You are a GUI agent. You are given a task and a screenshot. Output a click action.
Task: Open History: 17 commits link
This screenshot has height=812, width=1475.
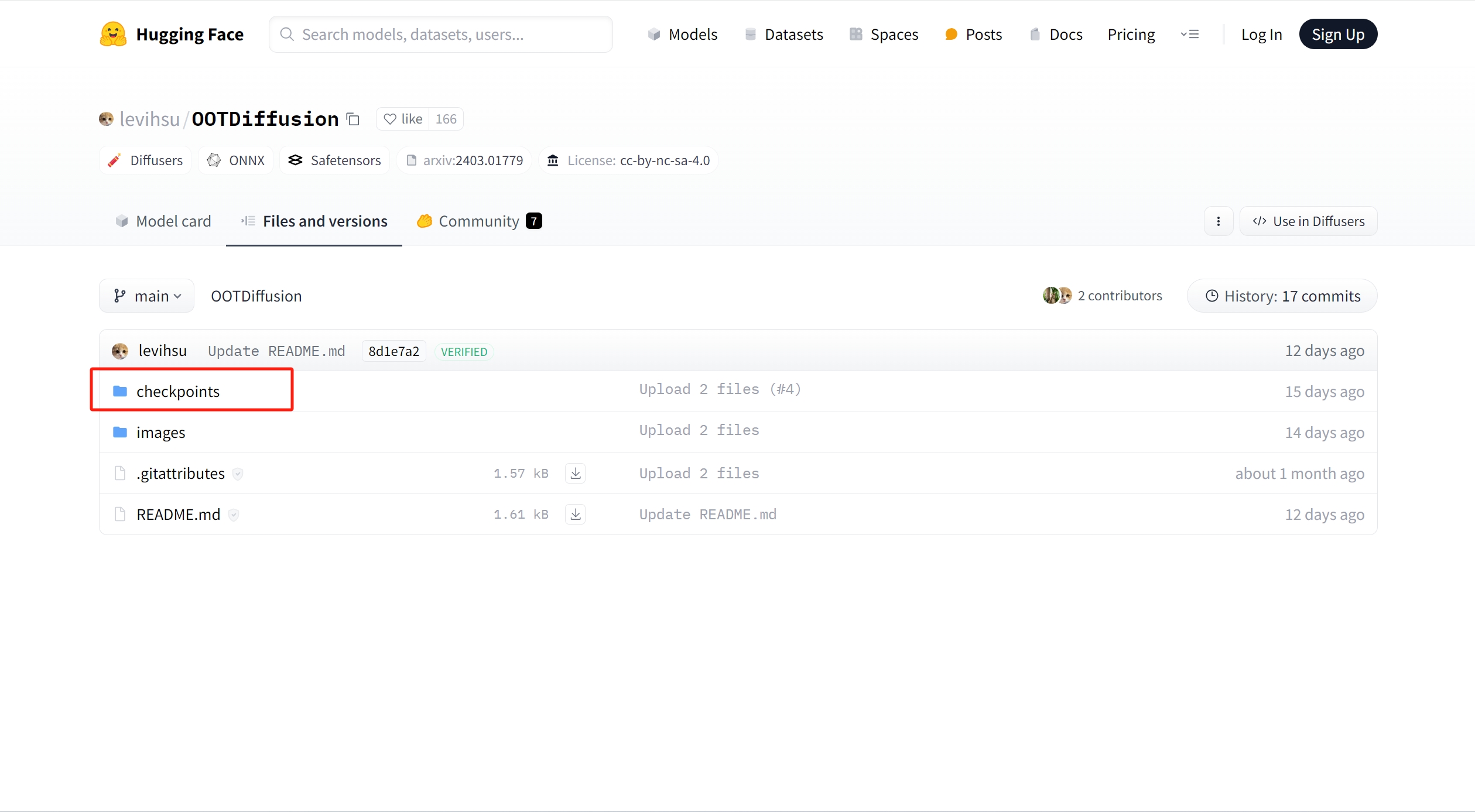tap(1282, 296)
